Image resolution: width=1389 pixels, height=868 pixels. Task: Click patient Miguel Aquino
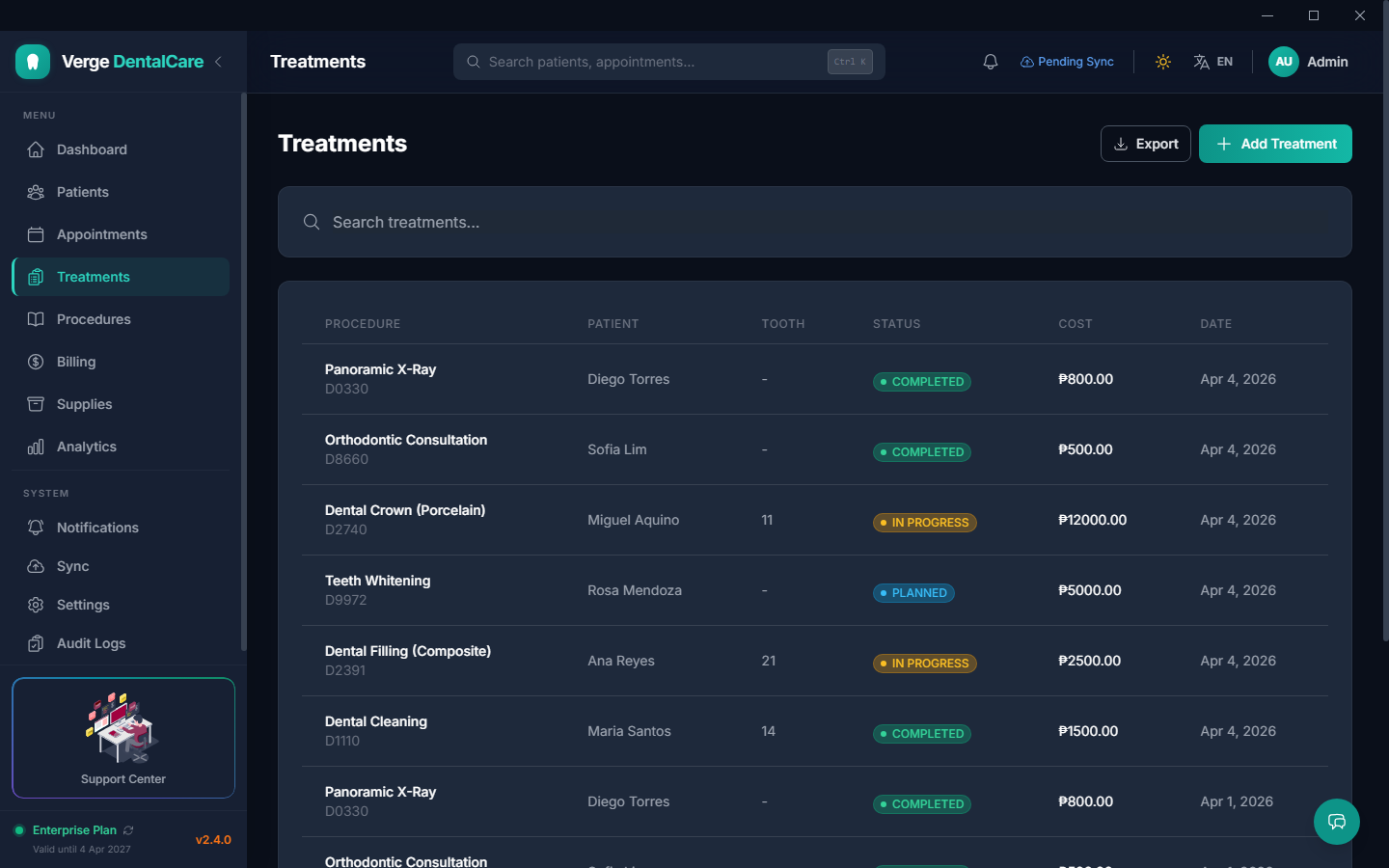click(x=634, y=520)
